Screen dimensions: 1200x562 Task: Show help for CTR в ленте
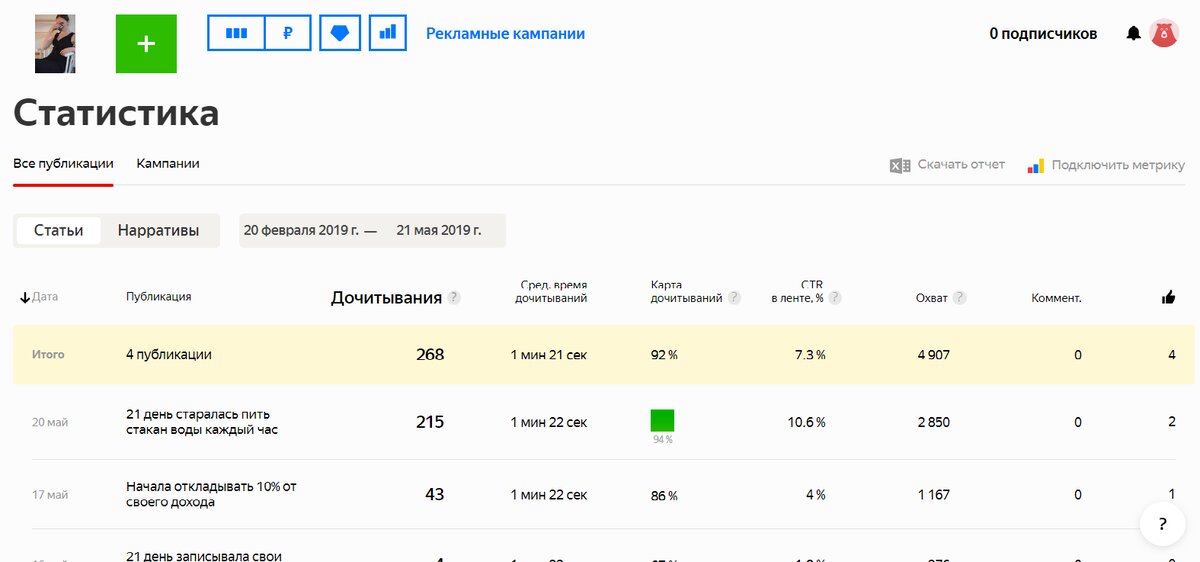[835, 298]
